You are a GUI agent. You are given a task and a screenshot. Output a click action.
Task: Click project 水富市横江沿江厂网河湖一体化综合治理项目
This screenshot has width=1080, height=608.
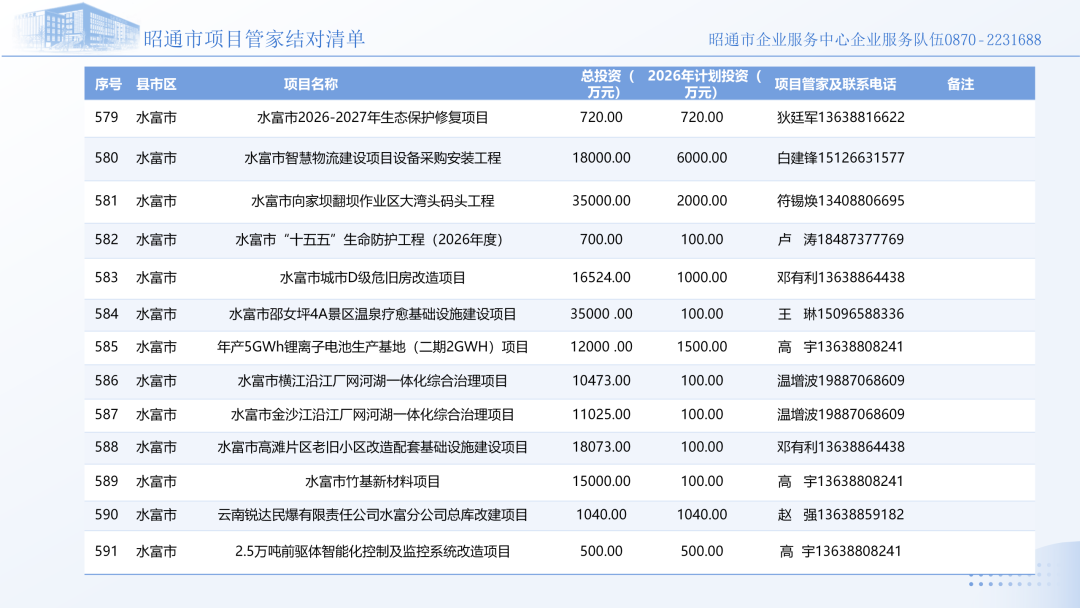click(x=373, y=381)
